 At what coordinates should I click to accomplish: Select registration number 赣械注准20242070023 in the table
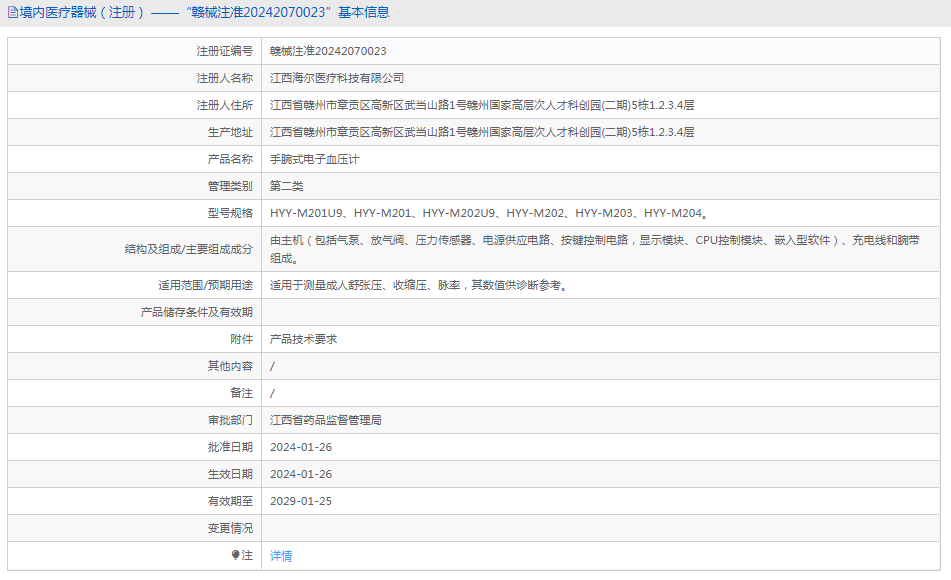(x=328, y=51)
